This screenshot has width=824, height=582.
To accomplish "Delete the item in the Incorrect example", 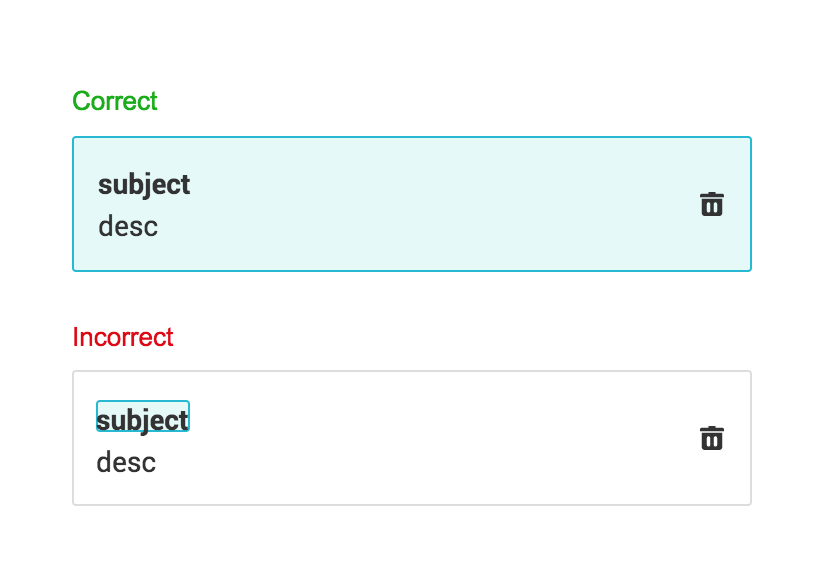I will click(711, 438).
